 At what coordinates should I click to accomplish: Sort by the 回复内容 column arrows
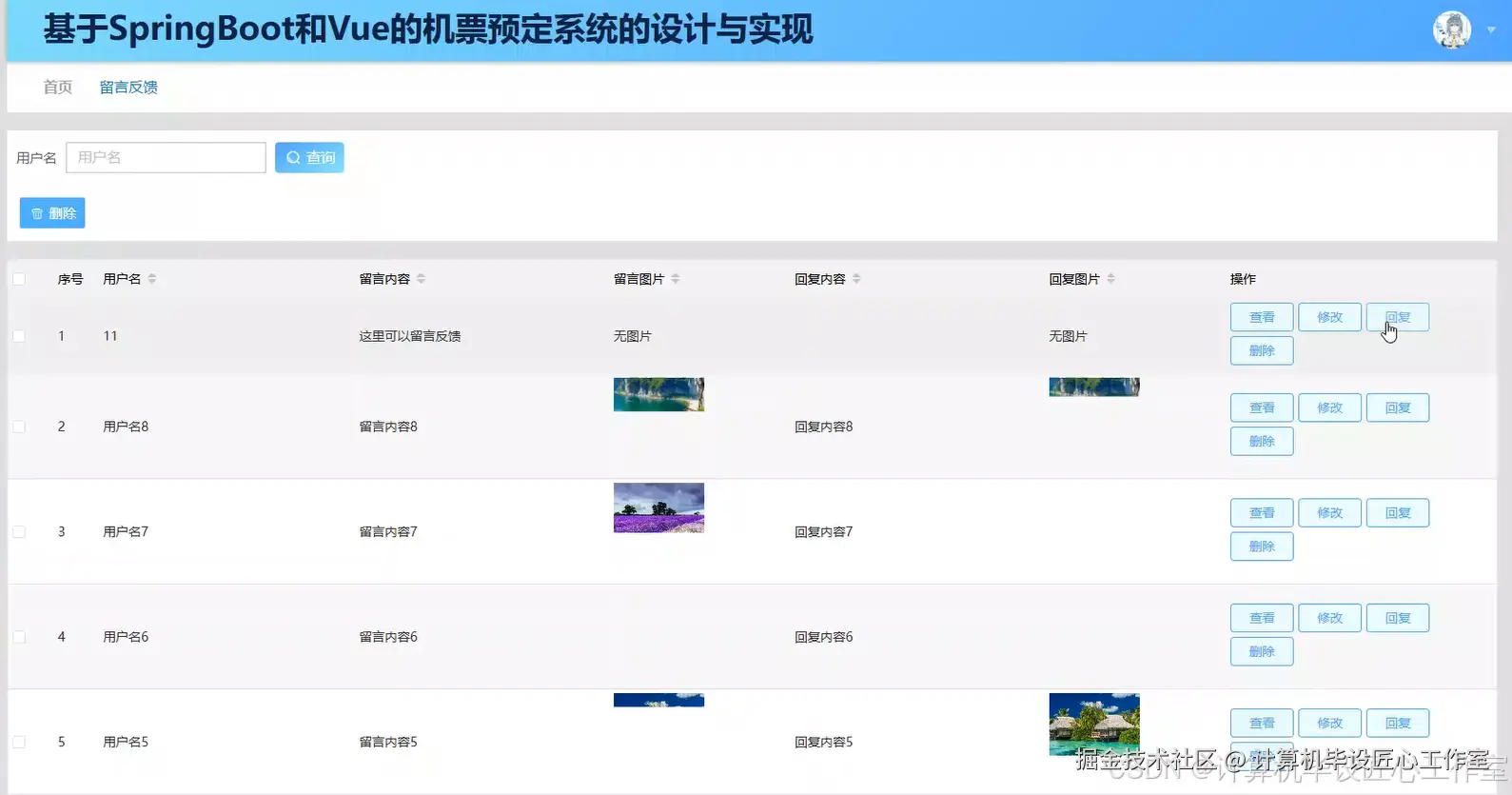click(x=856, y=279)
